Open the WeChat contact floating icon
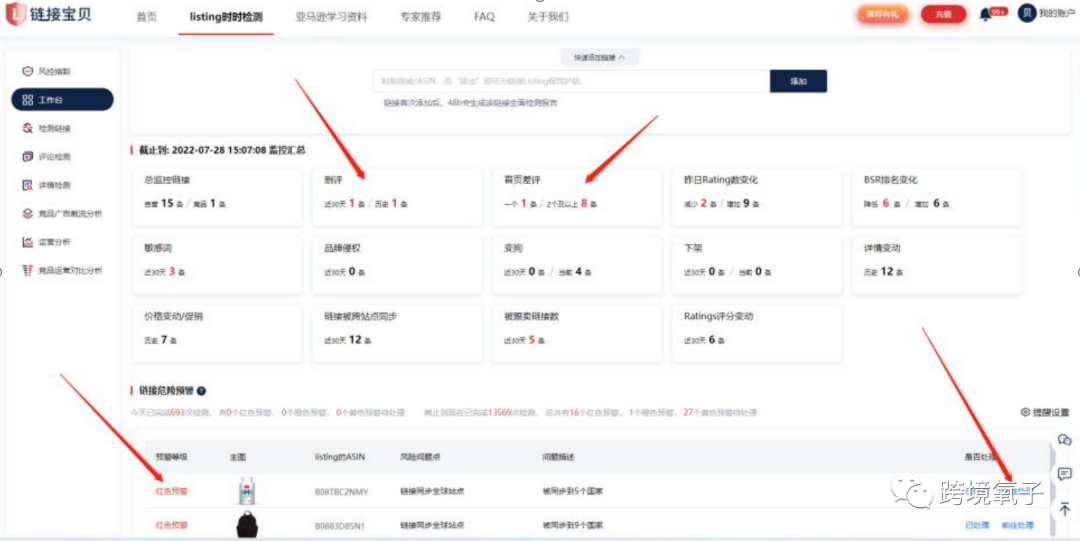Viewport: 1080px width, 541px height. [x=1064, y=440]
